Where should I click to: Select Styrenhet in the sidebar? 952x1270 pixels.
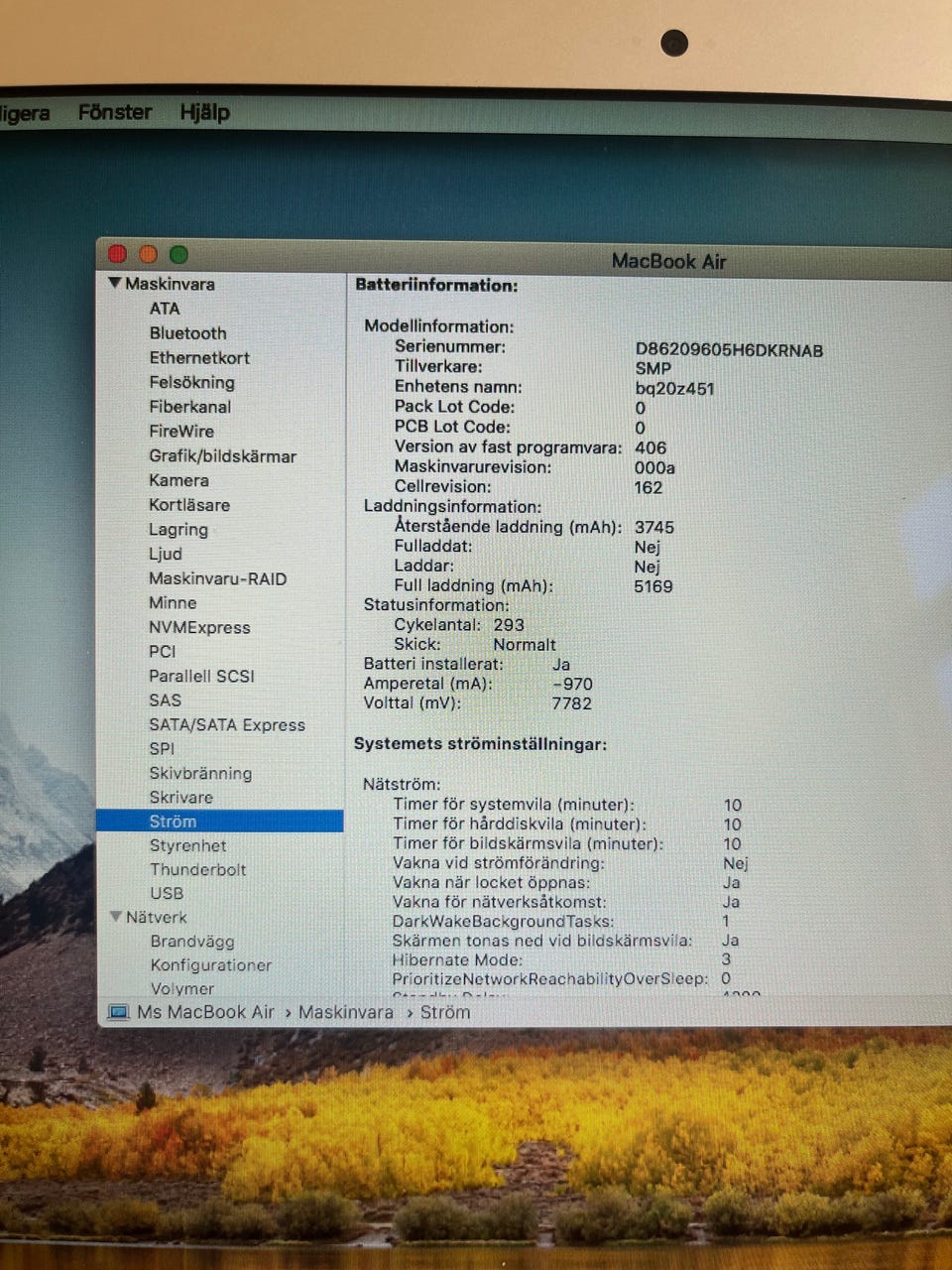coord(188,845)
